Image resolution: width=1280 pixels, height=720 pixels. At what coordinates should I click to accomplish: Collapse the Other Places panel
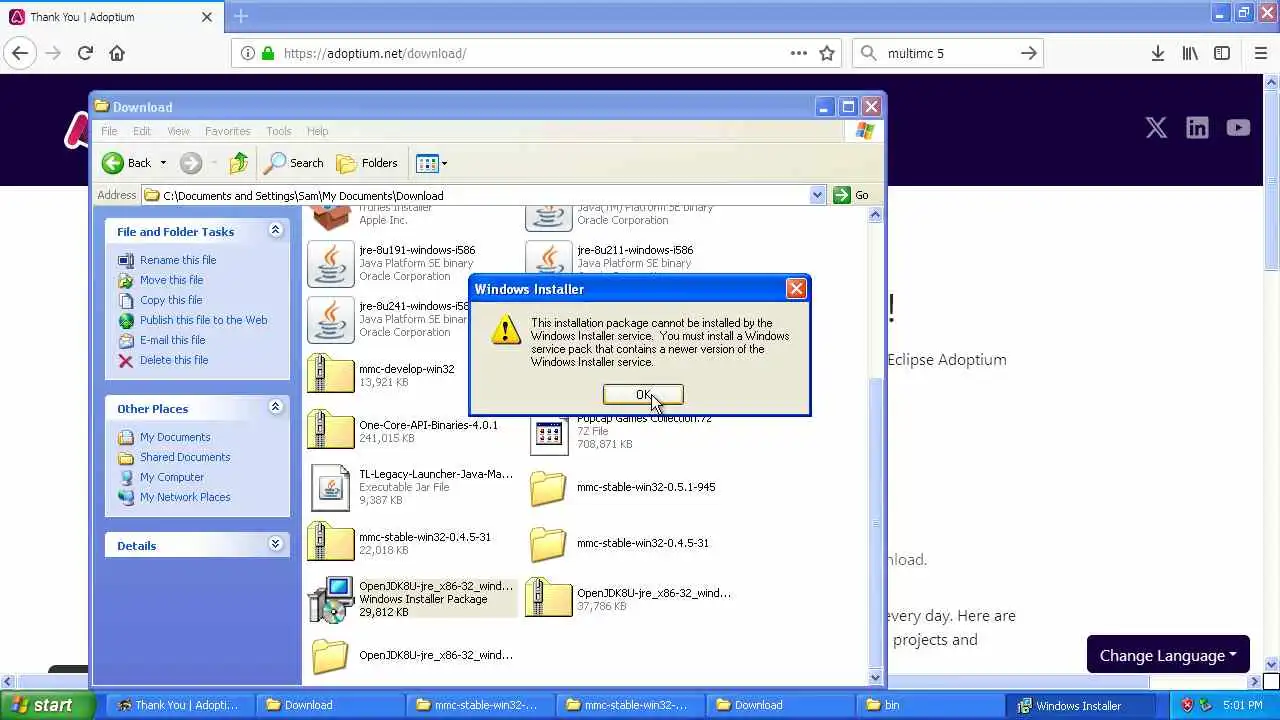[x=275, y=408]
